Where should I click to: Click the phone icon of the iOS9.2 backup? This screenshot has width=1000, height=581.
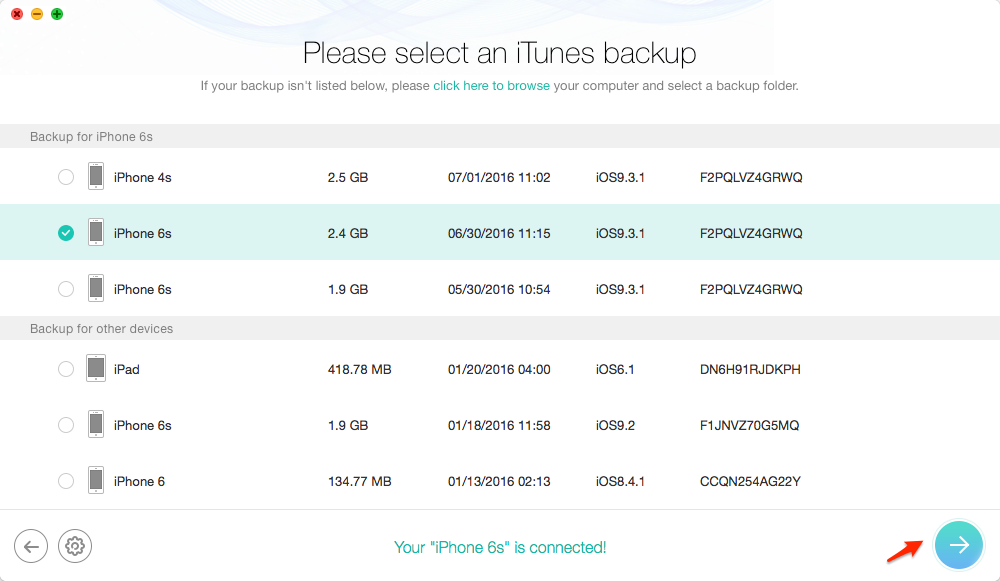[96, 425]
